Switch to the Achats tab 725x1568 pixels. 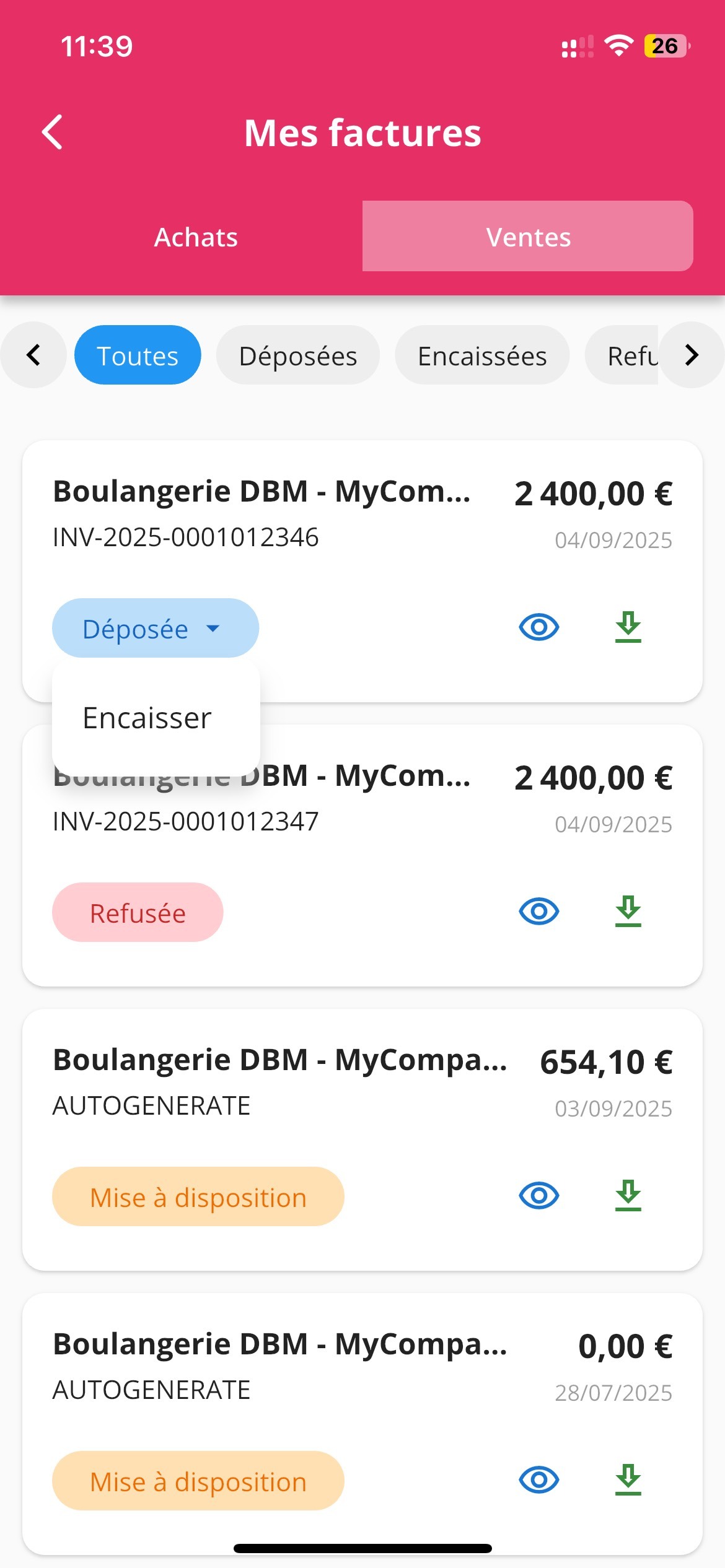[x=196, y=237]
